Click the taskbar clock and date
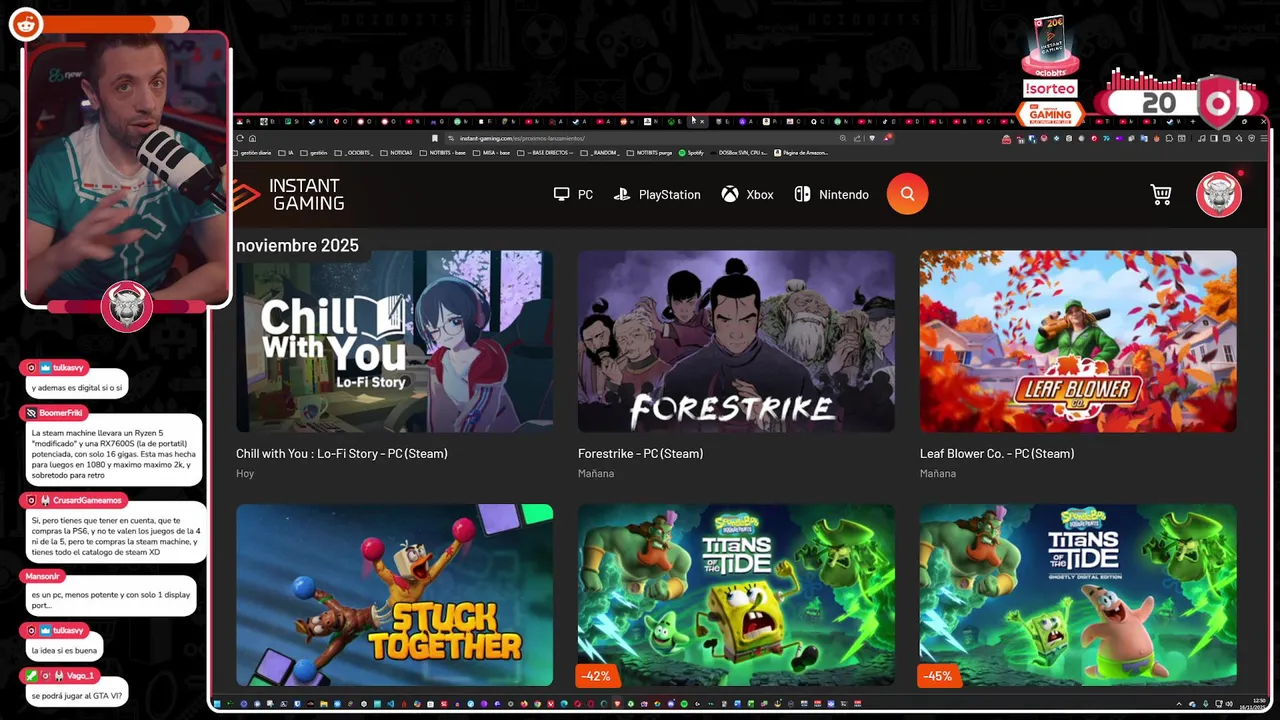The image size is (1280, 720). (1253, 704)
